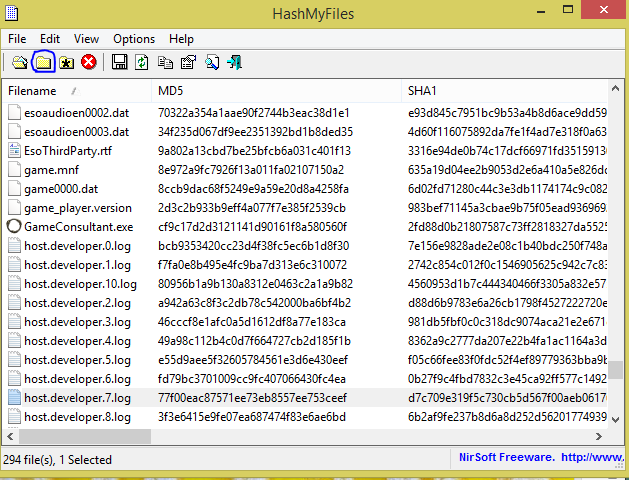This screenshot has width=629, height=480.
Task: Click the horizontal scrollbar right arrow
Action: point(599,436)
